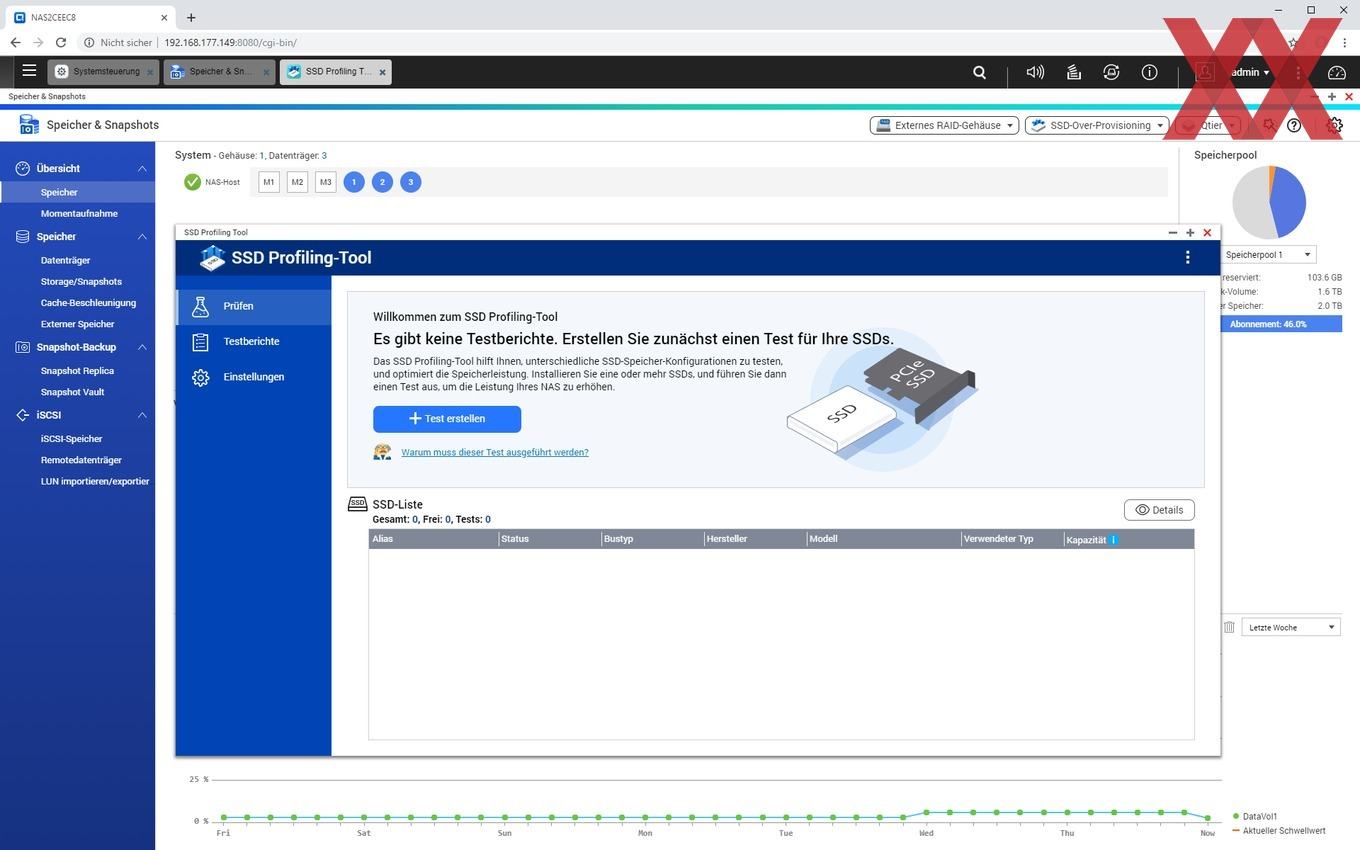
Task: Open Externes RAID-Gehäuse dropdown
Action: 944,125
